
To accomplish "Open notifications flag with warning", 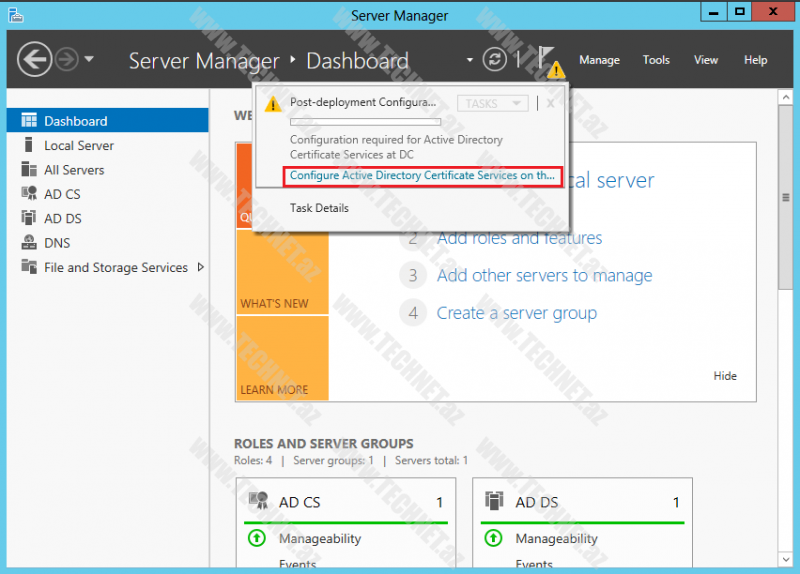I will click(549, 60).
